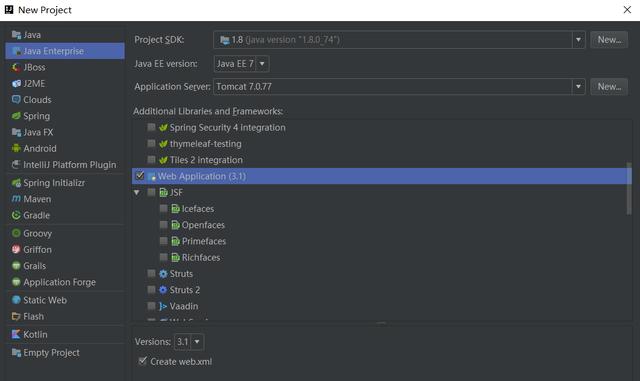Image resolution: width=640 pixels, height=381 pixels.
Task: Click the IntelliJ Platform Plugin icon
Action: (16, 165)
